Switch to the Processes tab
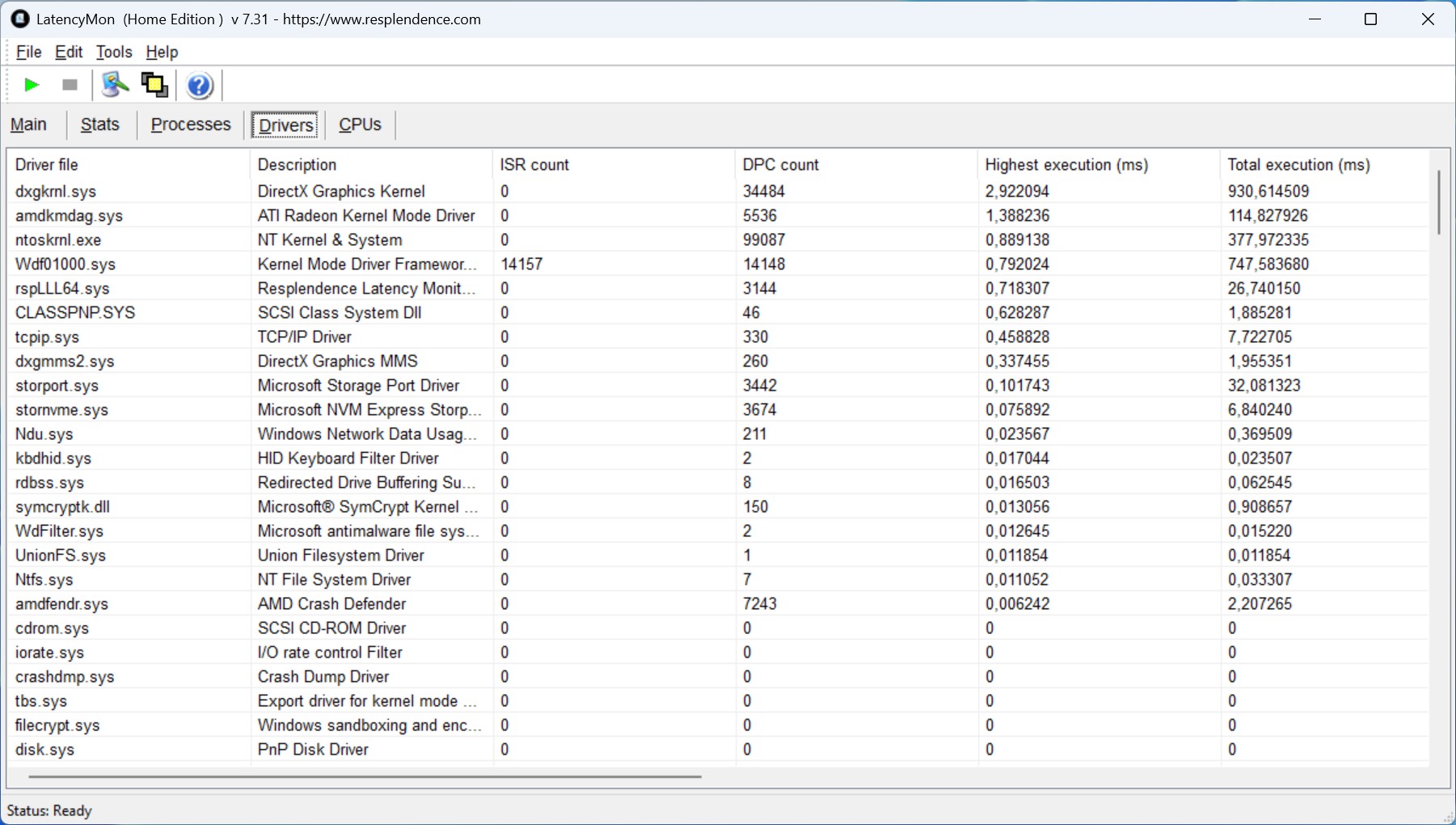Image resolution: width=1456 pixels, height=825 pixels. point(191,125)
